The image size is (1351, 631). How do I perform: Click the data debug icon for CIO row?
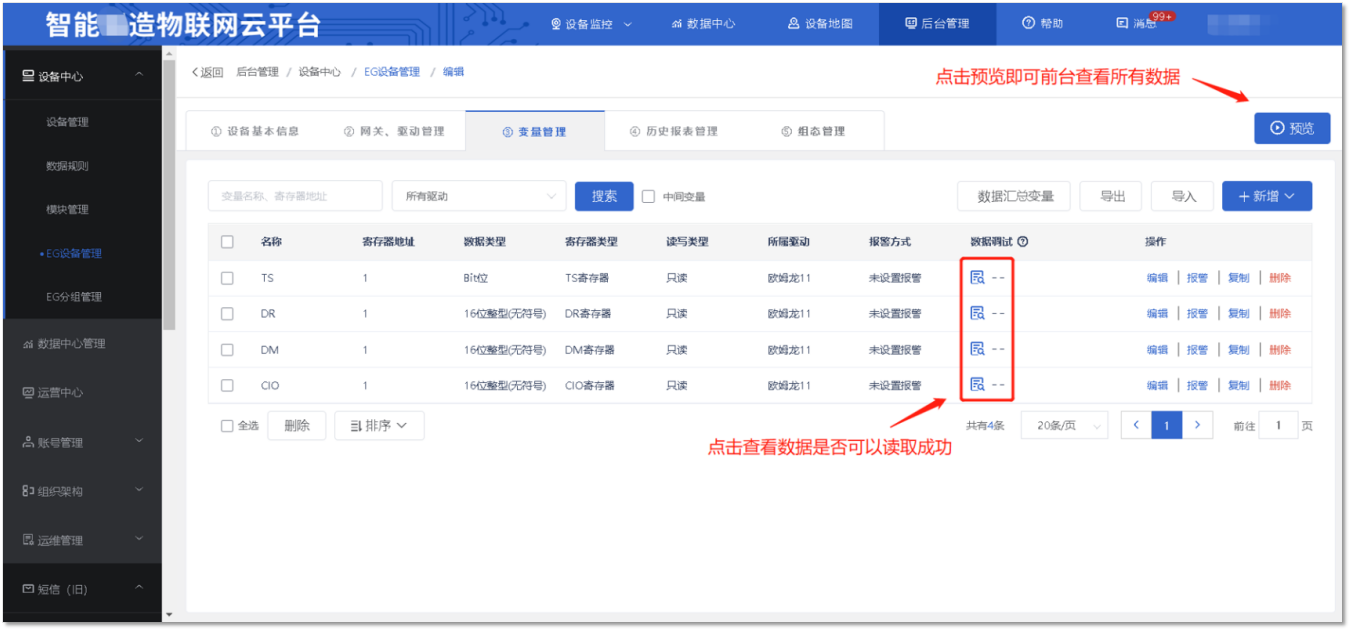[977, 384]
